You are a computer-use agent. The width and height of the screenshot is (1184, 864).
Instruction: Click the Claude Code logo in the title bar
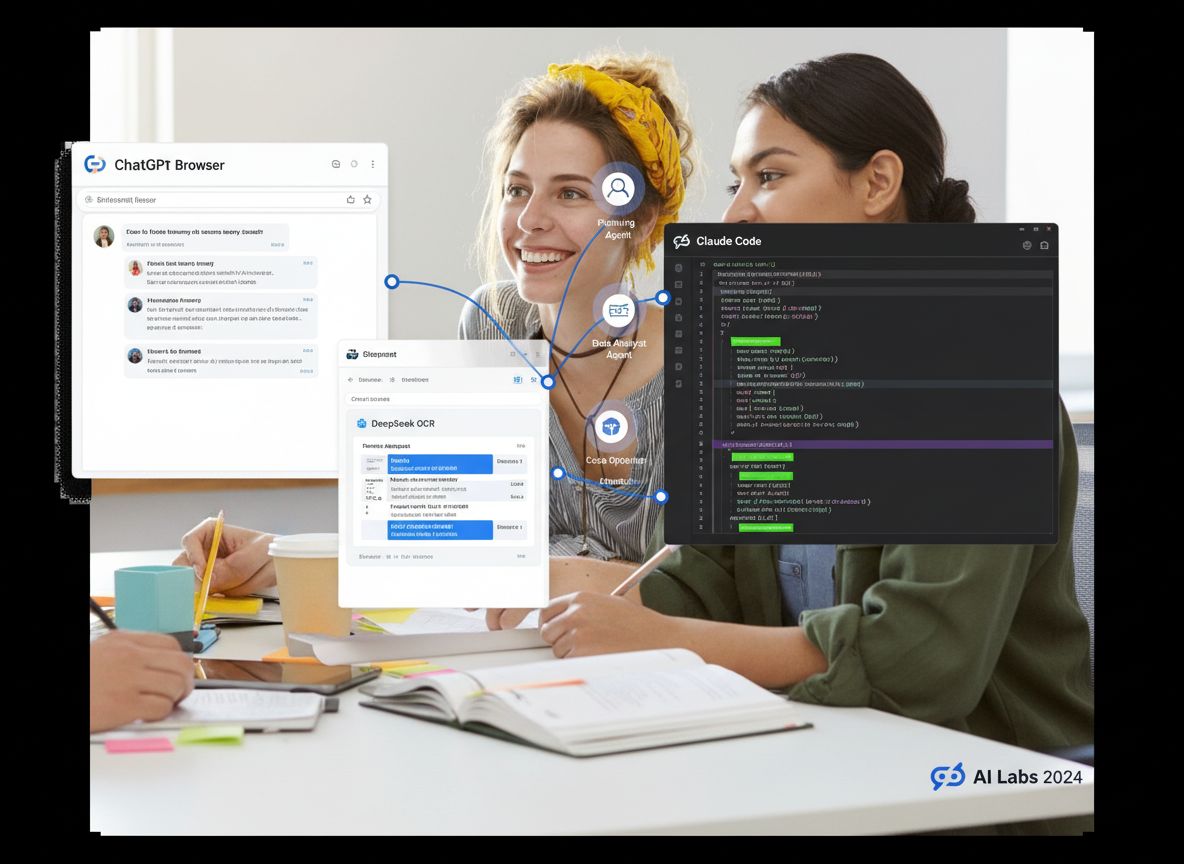click(x=681, y=241)
